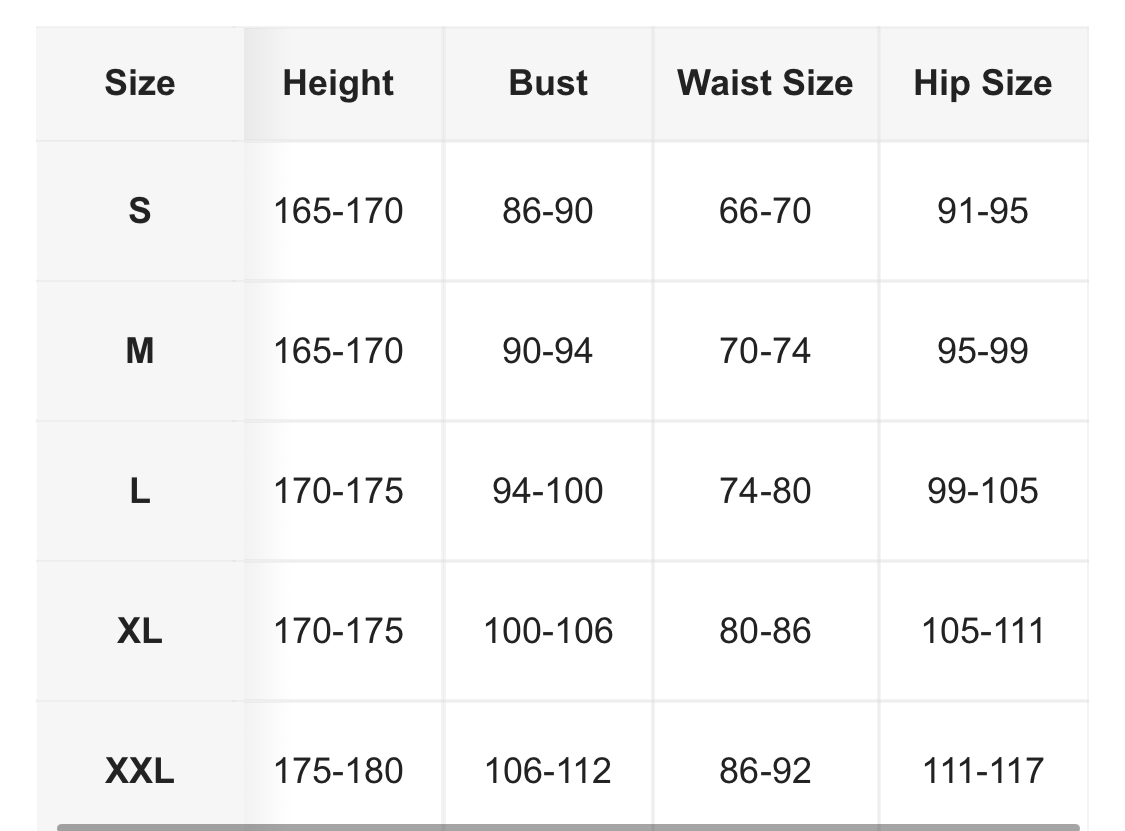The image size is (1125, 831).
Task: Click the 80-86 waist cell
Action: (x=765, y=631)
